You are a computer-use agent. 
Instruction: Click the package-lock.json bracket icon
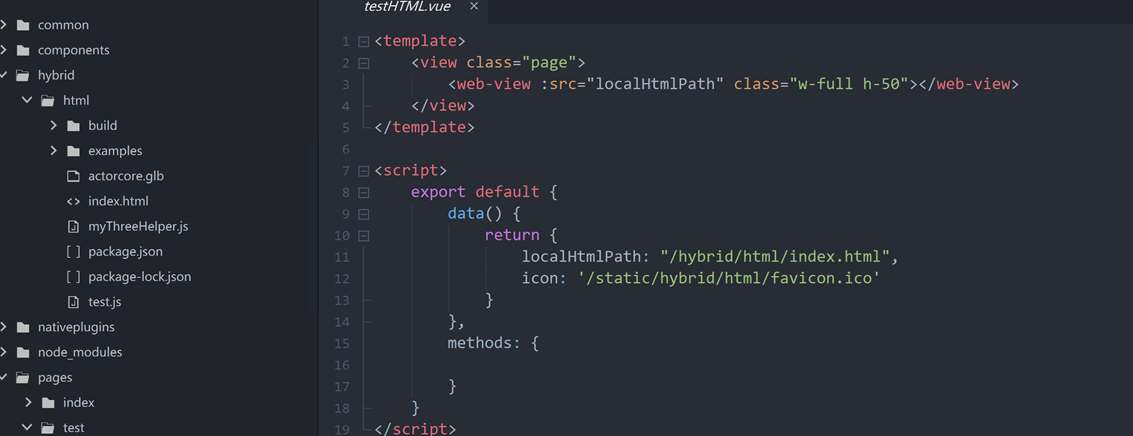73,277
